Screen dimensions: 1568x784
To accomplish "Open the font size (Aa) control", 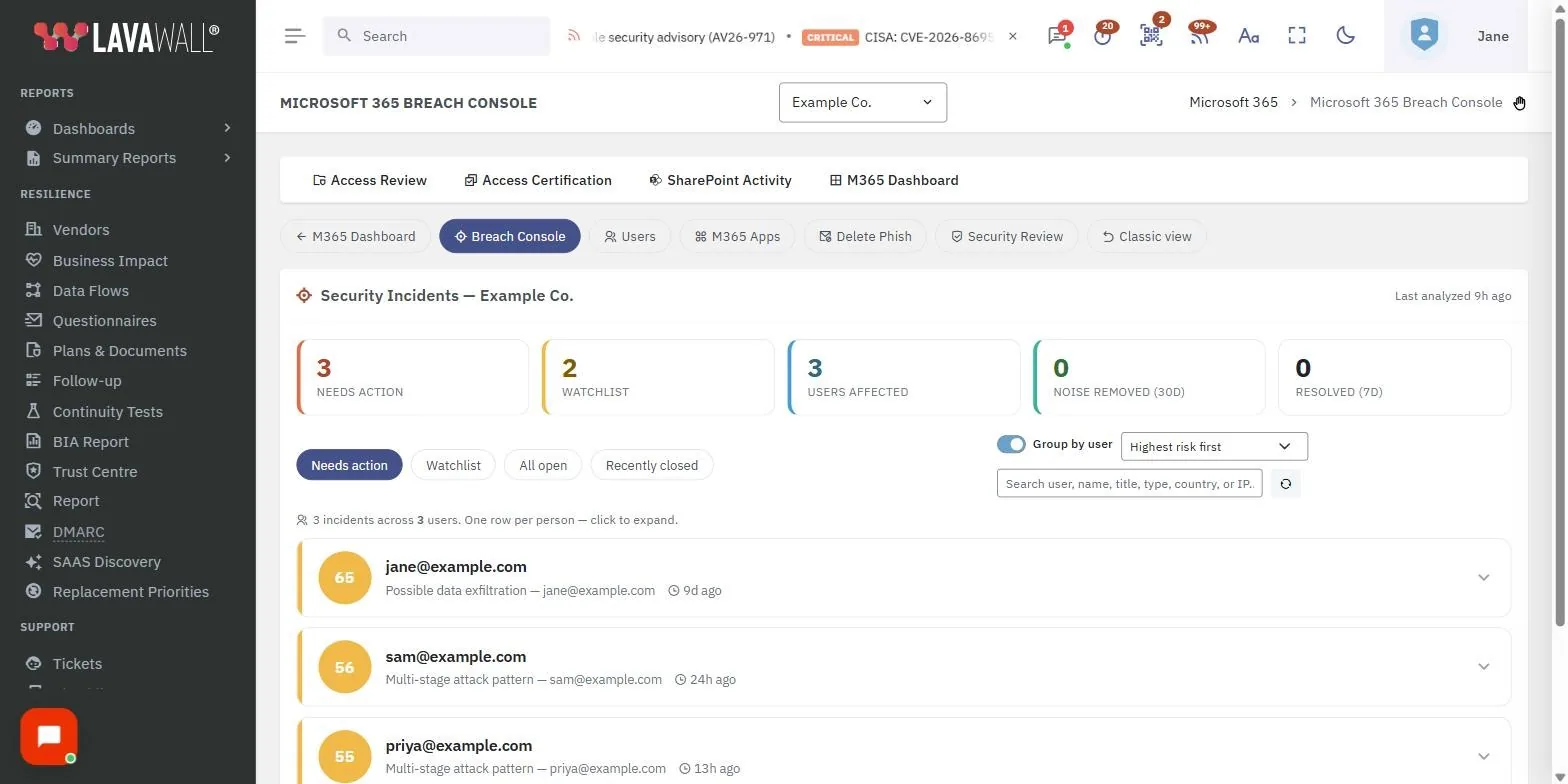I will (1248, 36).
